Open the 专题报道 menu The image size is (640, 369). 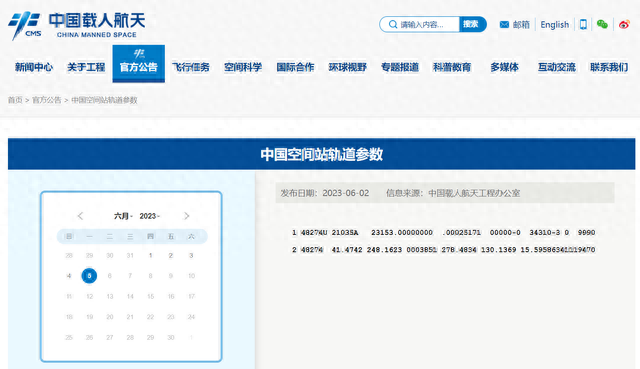click(x=400, y=67)
